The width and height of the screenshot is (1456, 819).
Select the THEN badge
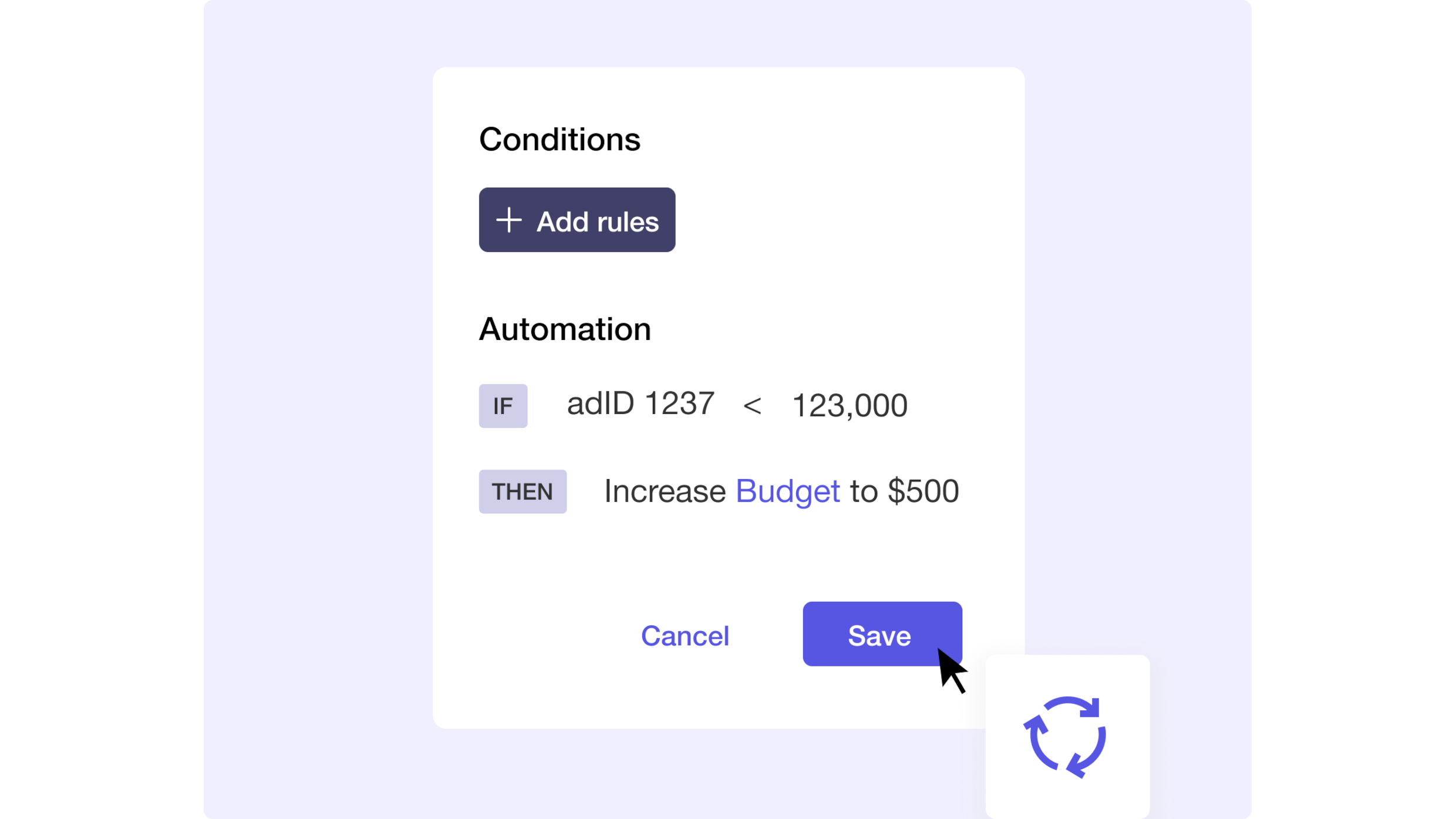(523, 492)
